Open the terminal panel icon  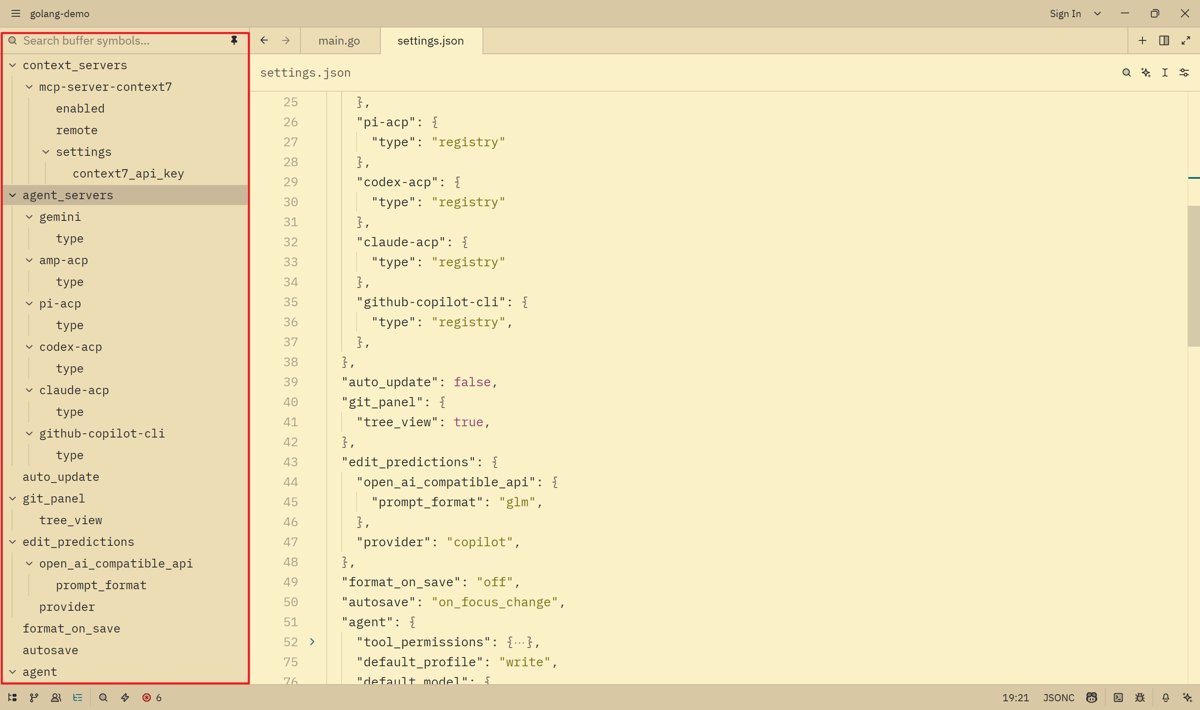tap(1119, 698)
